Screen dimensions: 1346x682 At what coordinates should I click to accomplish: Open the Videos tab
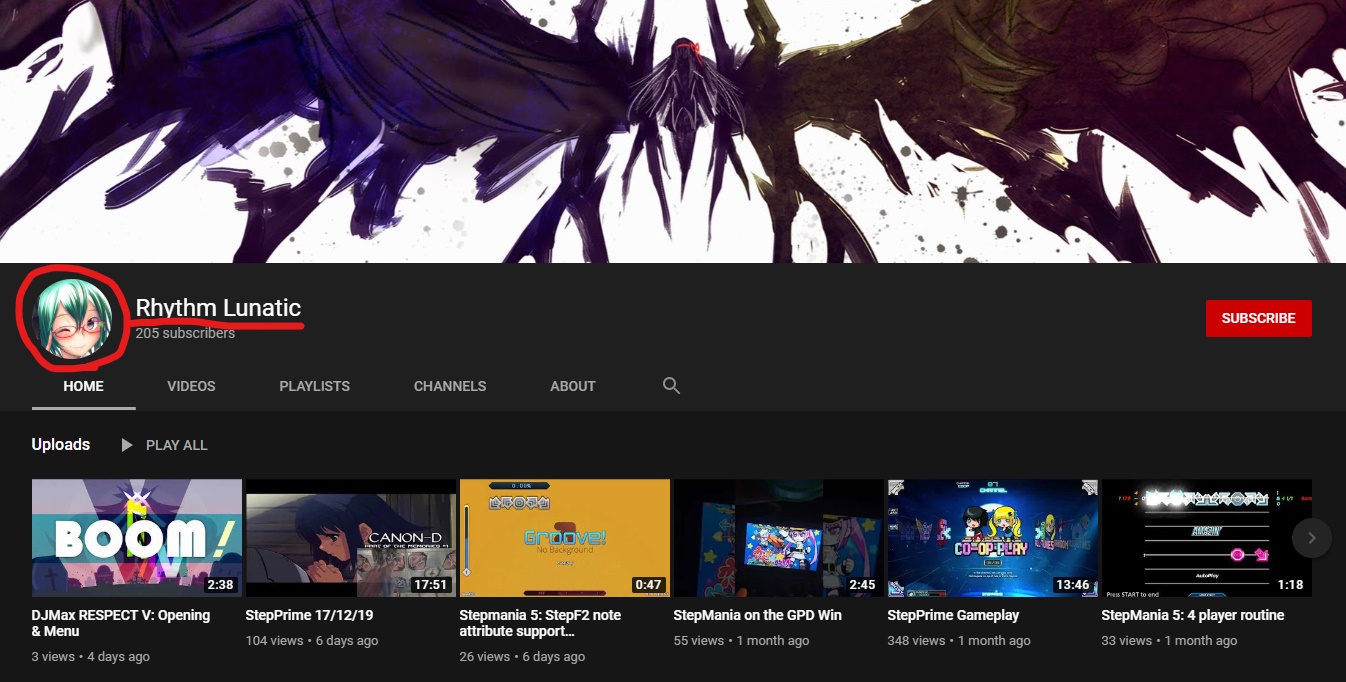(x=191, y=386)
